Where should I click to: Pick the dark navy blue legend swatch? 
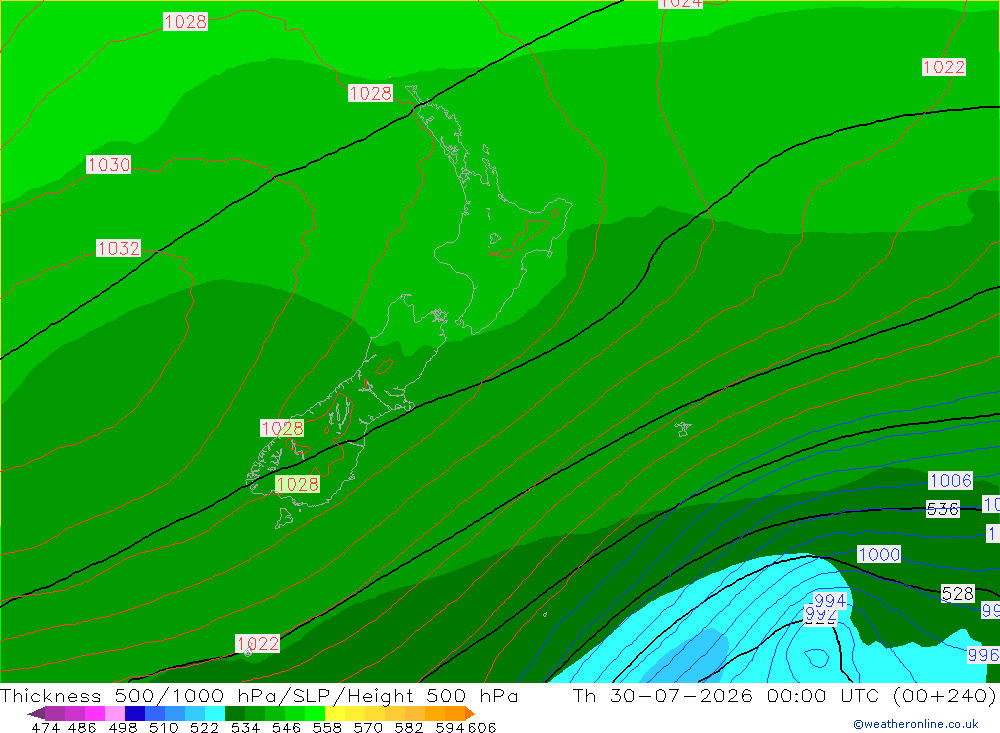click(x=135, y=713)
